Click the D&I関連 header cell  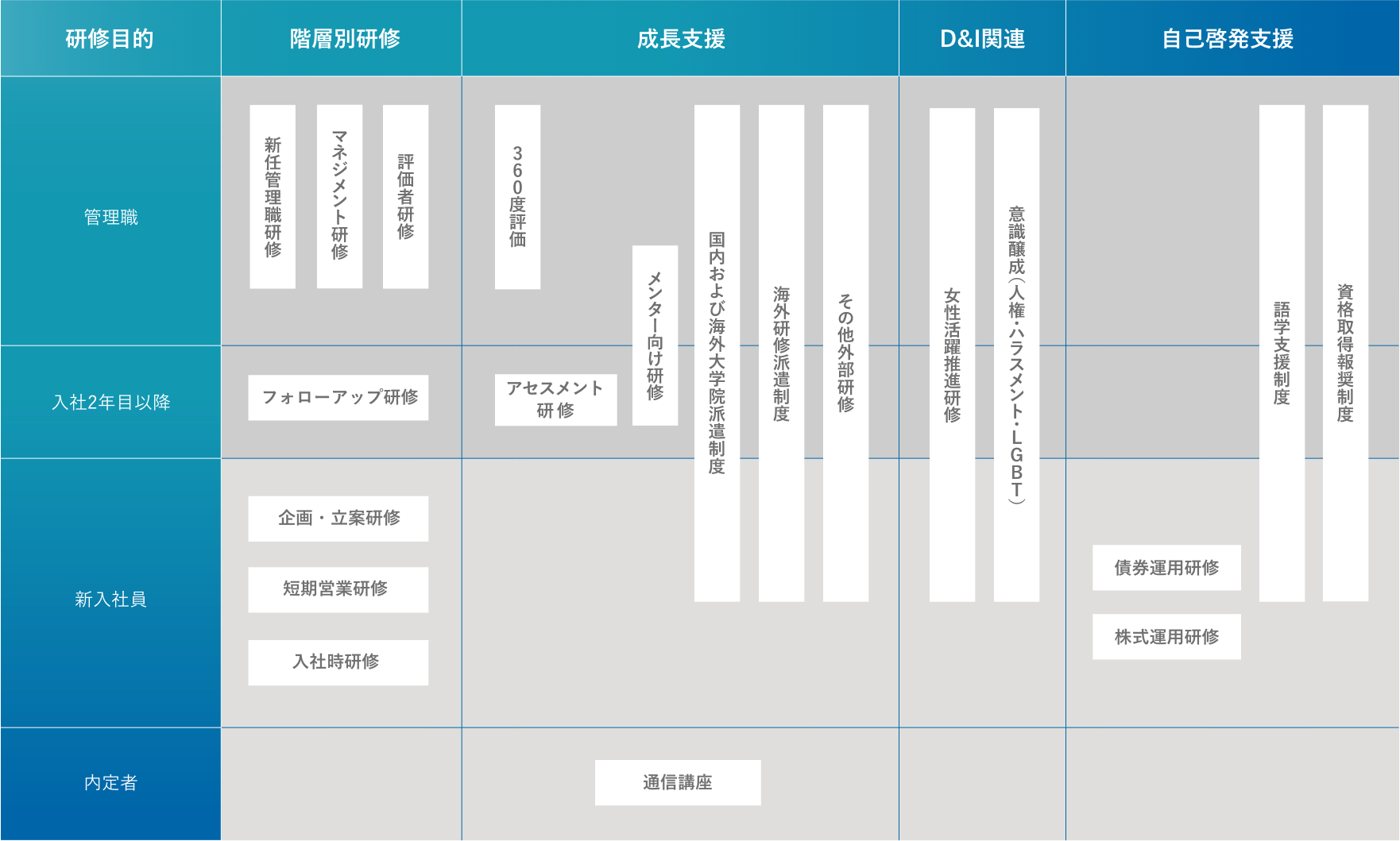pyautogui.click(x=982, y=38)
